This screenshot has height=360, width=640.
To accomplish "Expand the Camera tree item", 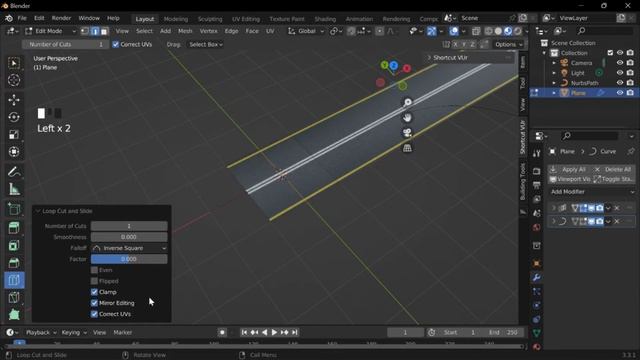I will pyautogui.click(x=554, y=63).
